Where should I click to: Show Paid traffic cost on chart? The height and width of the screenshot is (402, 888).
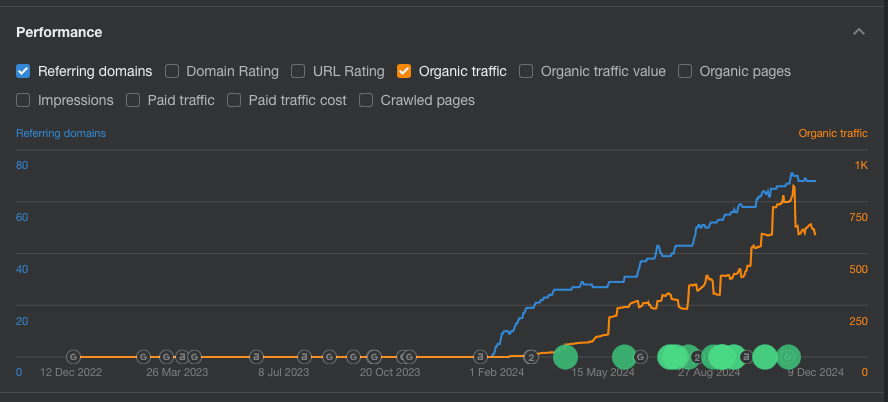pos(234,100)
